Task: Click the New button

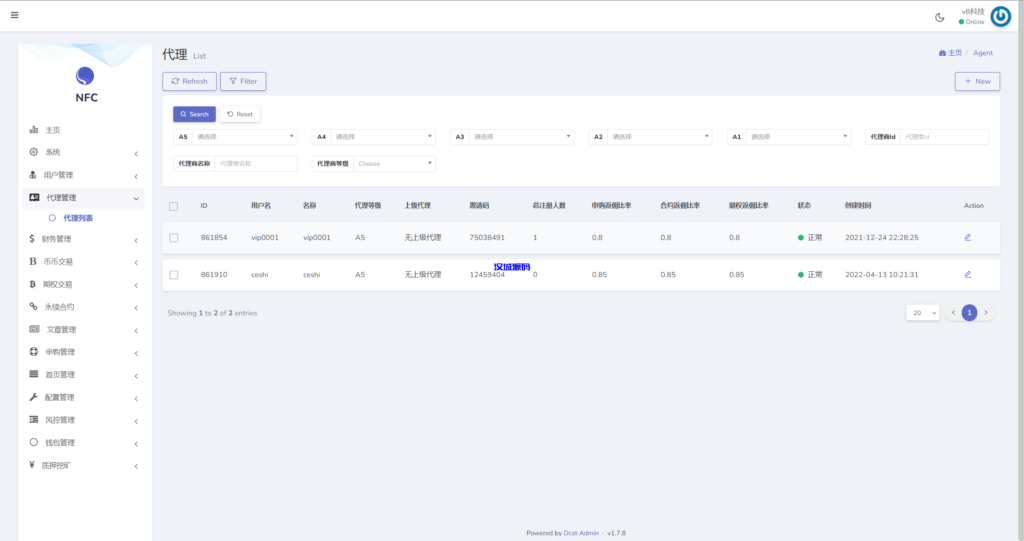Action: 977,81
